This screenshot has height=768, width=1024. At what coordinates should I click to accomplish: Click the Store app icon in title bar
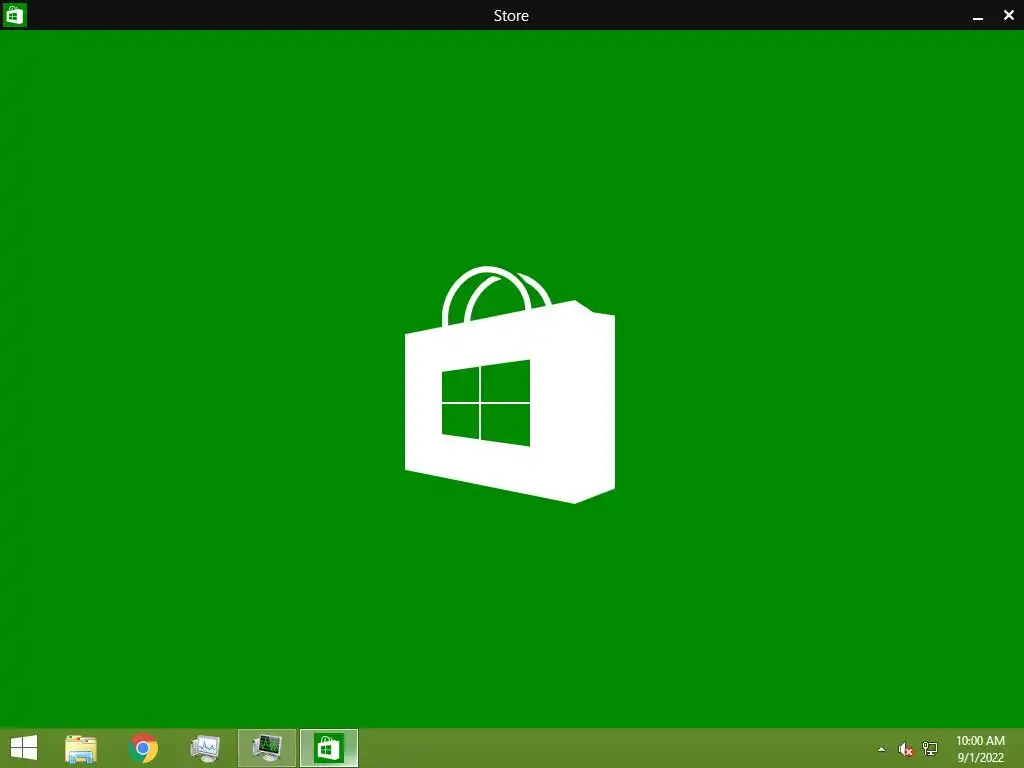click(14, 14)
